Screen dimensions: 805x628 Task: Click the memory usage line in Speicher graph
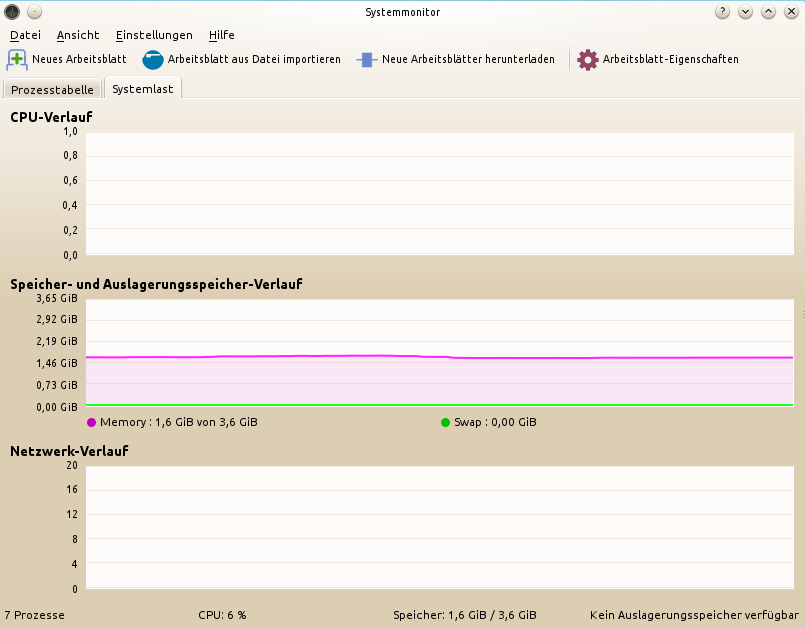[300, 356]
